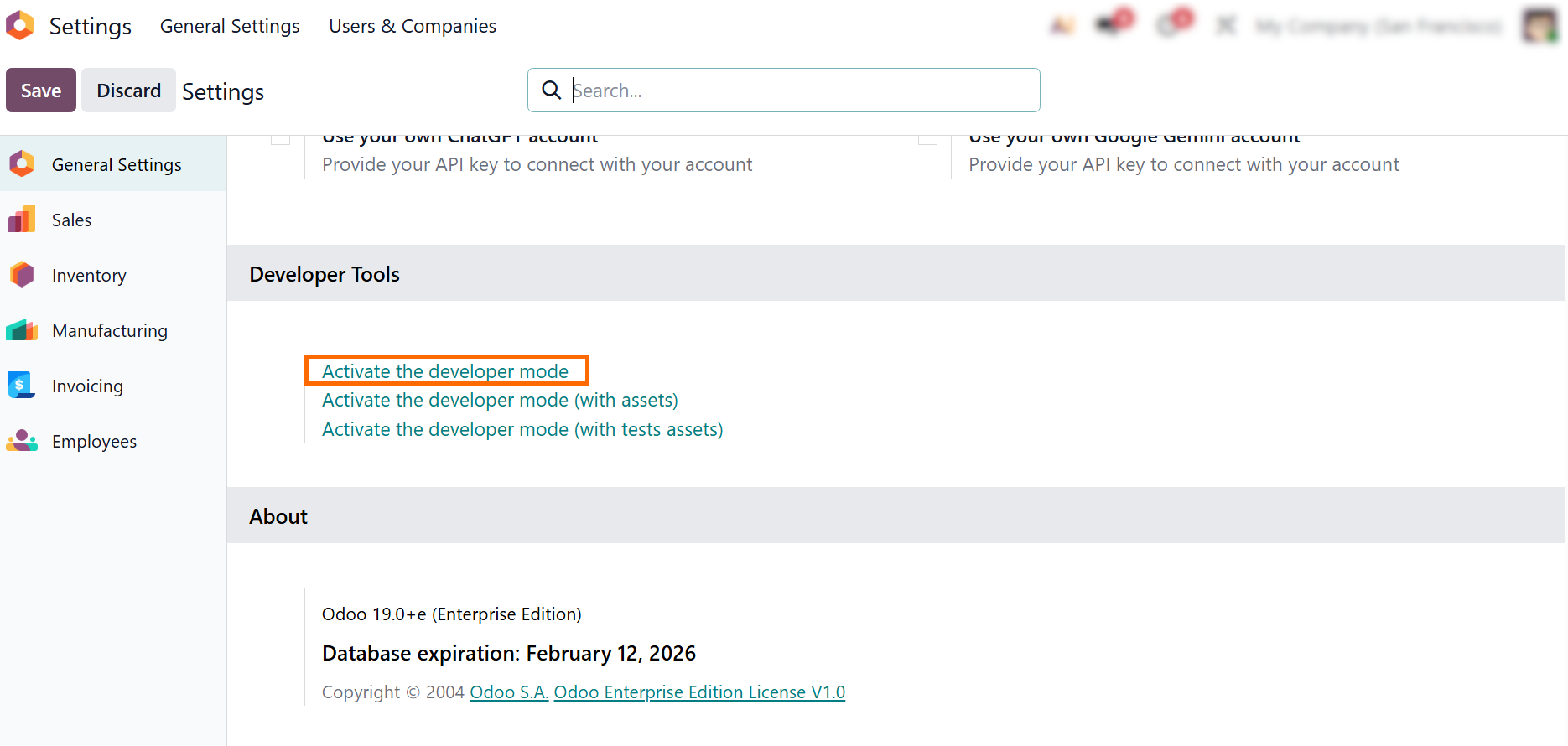Open the company switcher dropdown
1568x746 pixels.
point(1378,27)
